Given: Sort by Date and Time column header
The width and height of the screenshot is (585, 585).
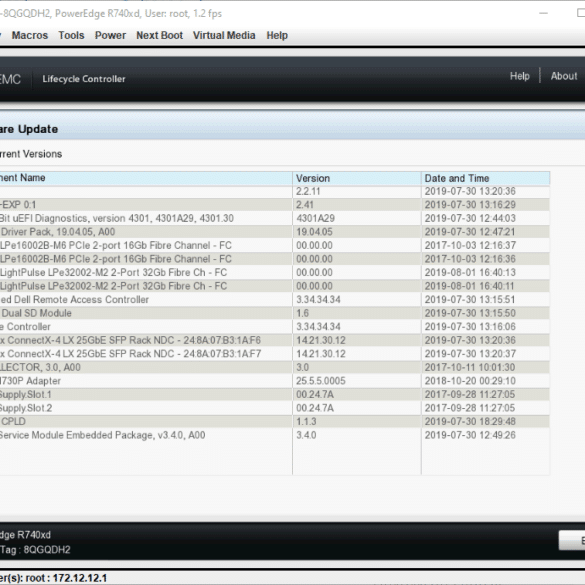Looking at the screenshot, I should click(485, 178).
